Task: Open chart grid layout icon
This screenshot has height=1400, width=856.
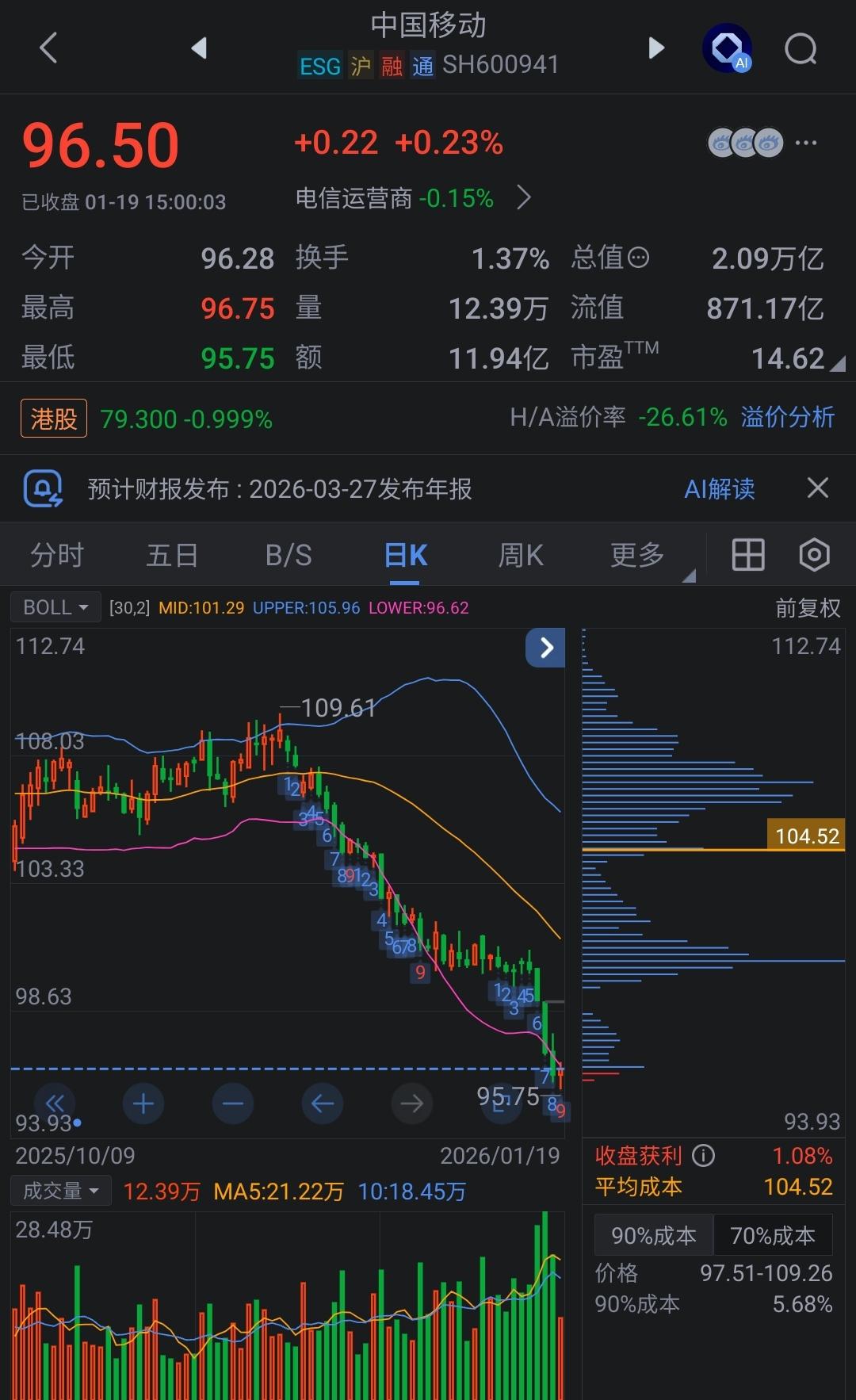Action: tap(748, 555)
